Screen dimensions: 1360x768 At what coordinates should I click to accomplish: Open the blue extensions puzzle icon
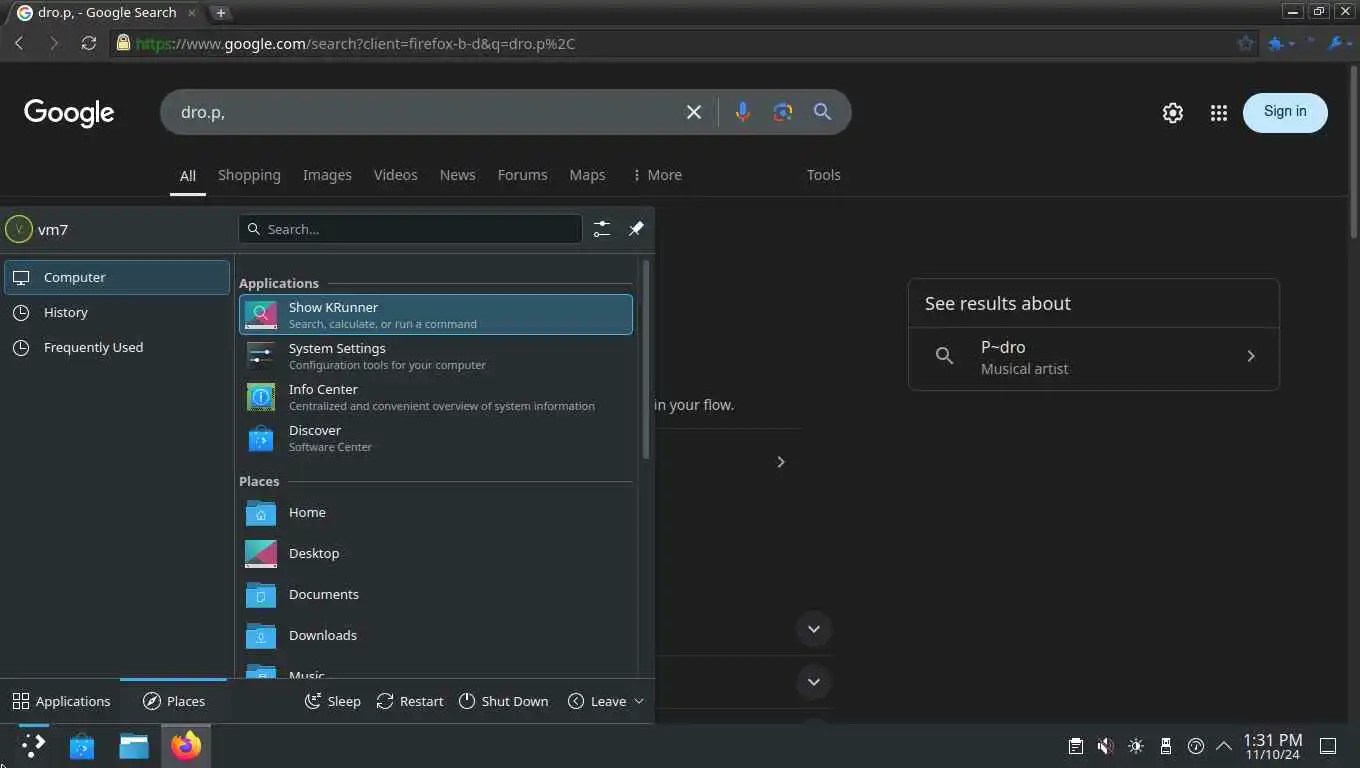(1275, 43)
